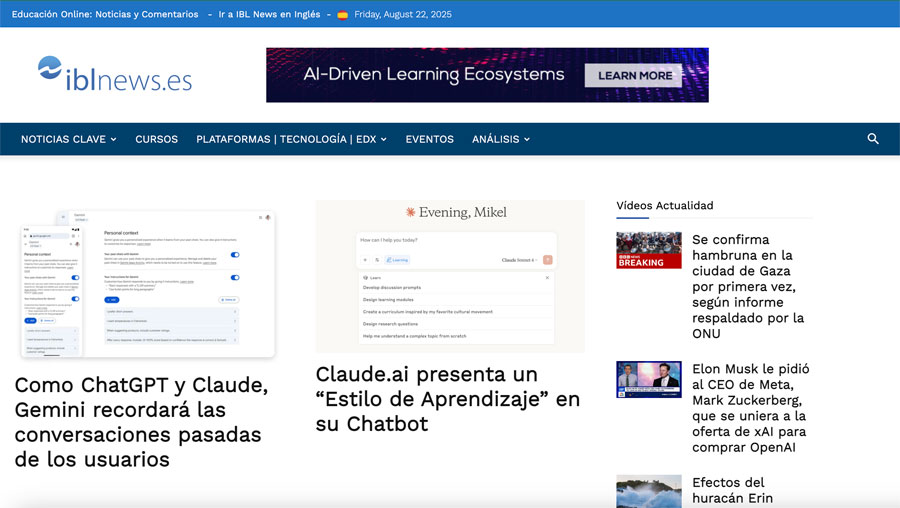This screenshot has height=508, width=900.
Task: Expand the Análisis menu chevron
Action: coord(527,139)
